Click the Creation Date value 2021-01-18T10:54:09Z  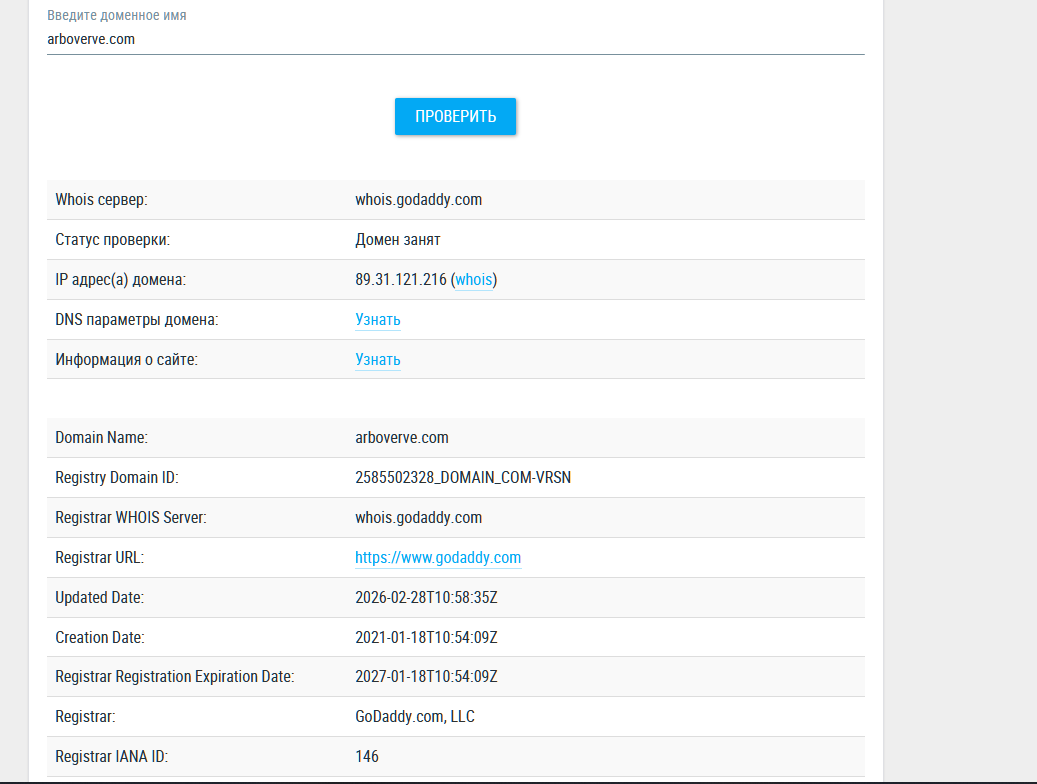click(x=426, y=637)
